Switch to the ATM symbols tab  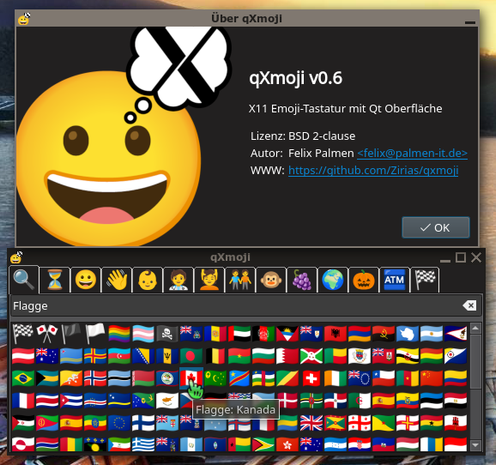click(x=394, y=280)
